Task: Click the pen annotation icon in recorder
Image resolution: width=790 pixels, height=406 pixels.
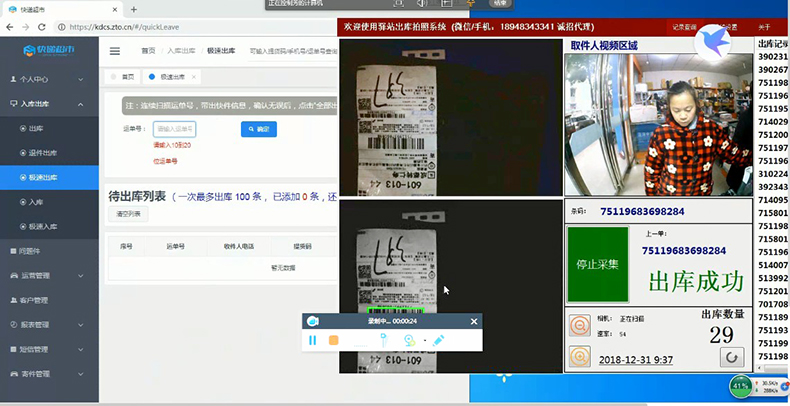Action: [438, 341]
